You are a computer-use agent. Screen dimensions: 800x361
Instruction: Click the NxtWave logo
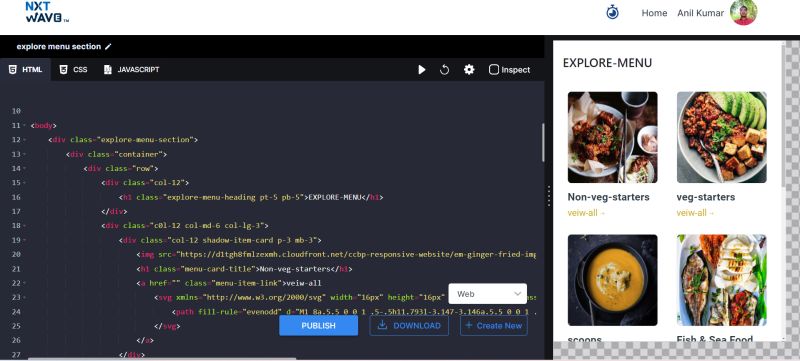pos(46,12)
